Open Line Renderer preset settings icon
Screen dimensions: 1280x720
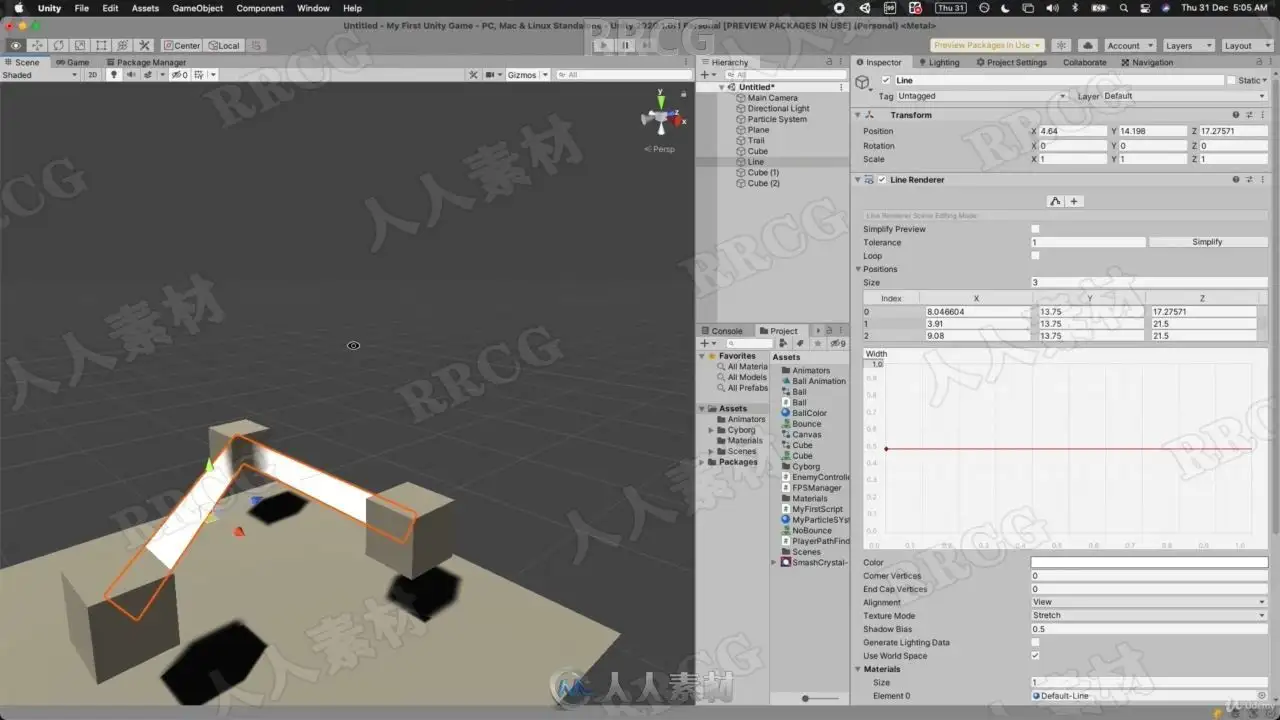[1249, 180]
